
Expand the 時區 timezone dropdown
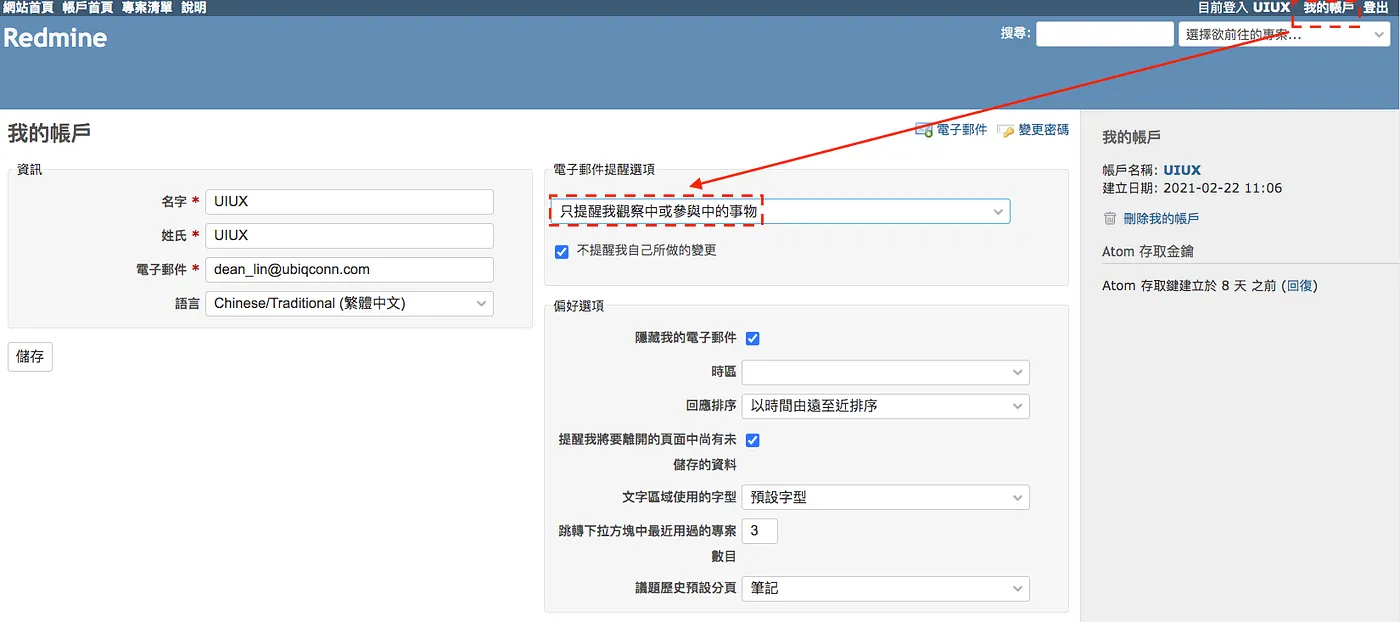[886, 372]
